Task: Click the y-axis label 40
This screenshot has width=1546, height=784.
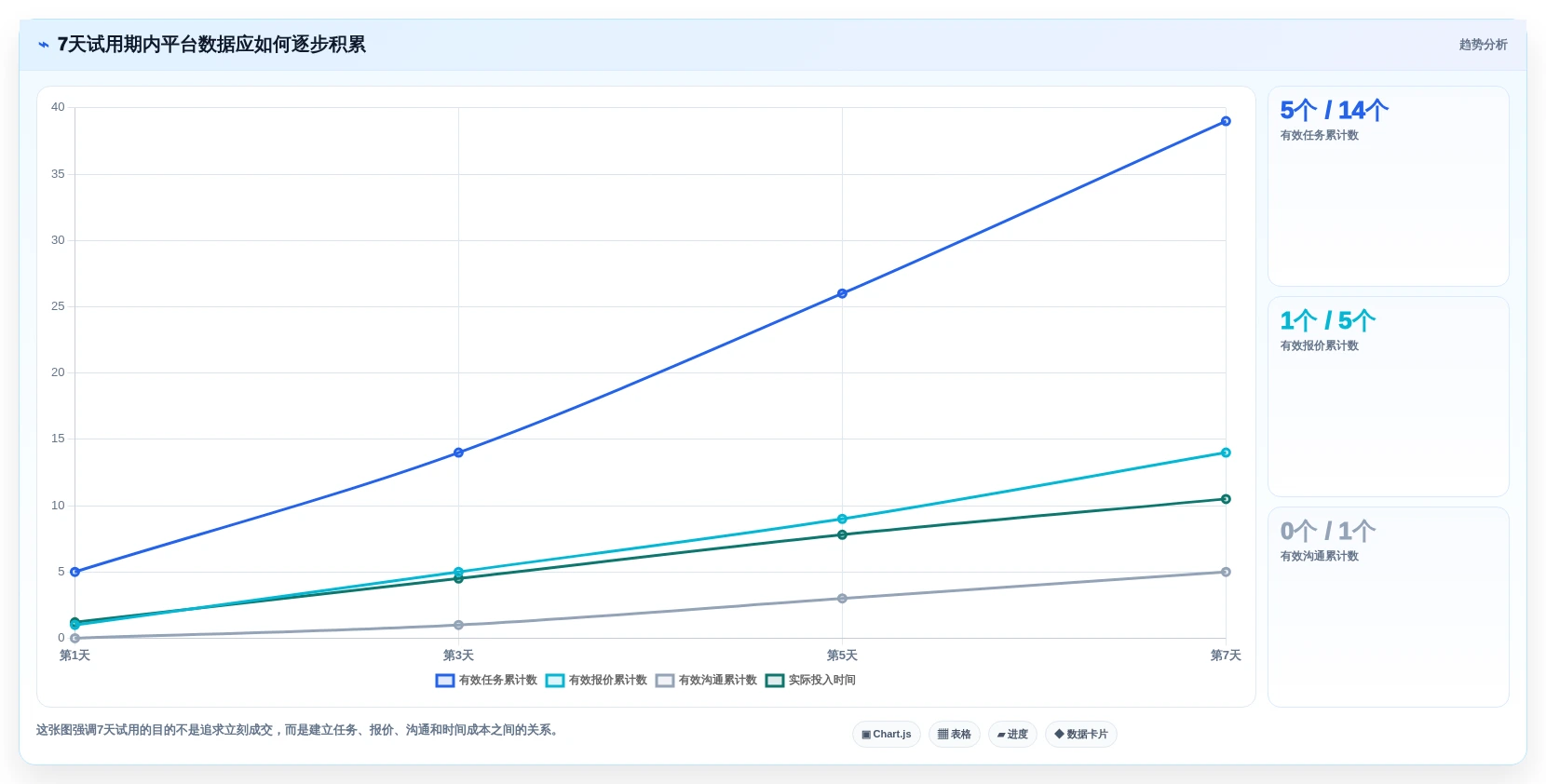Action: click(x=58, y=107)
